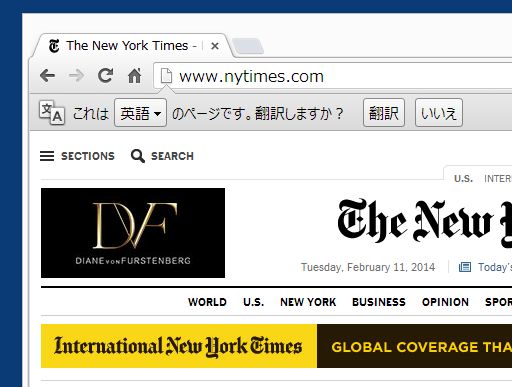This screenshot has height=387, width=512.
Task: Click the Search magnifier icon
Action: [x=138, y=156]
